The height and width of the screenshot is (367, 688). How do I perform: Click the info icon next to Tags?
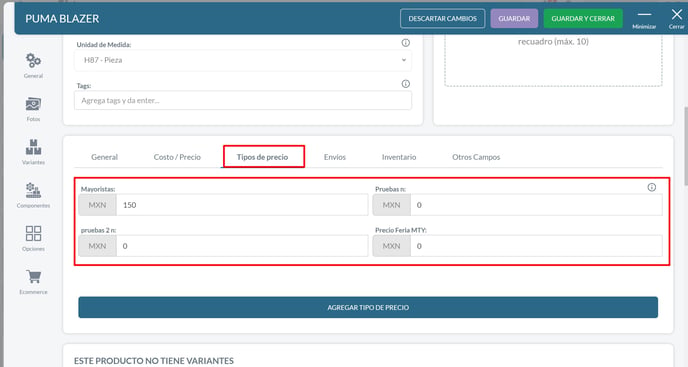point(405,83)
